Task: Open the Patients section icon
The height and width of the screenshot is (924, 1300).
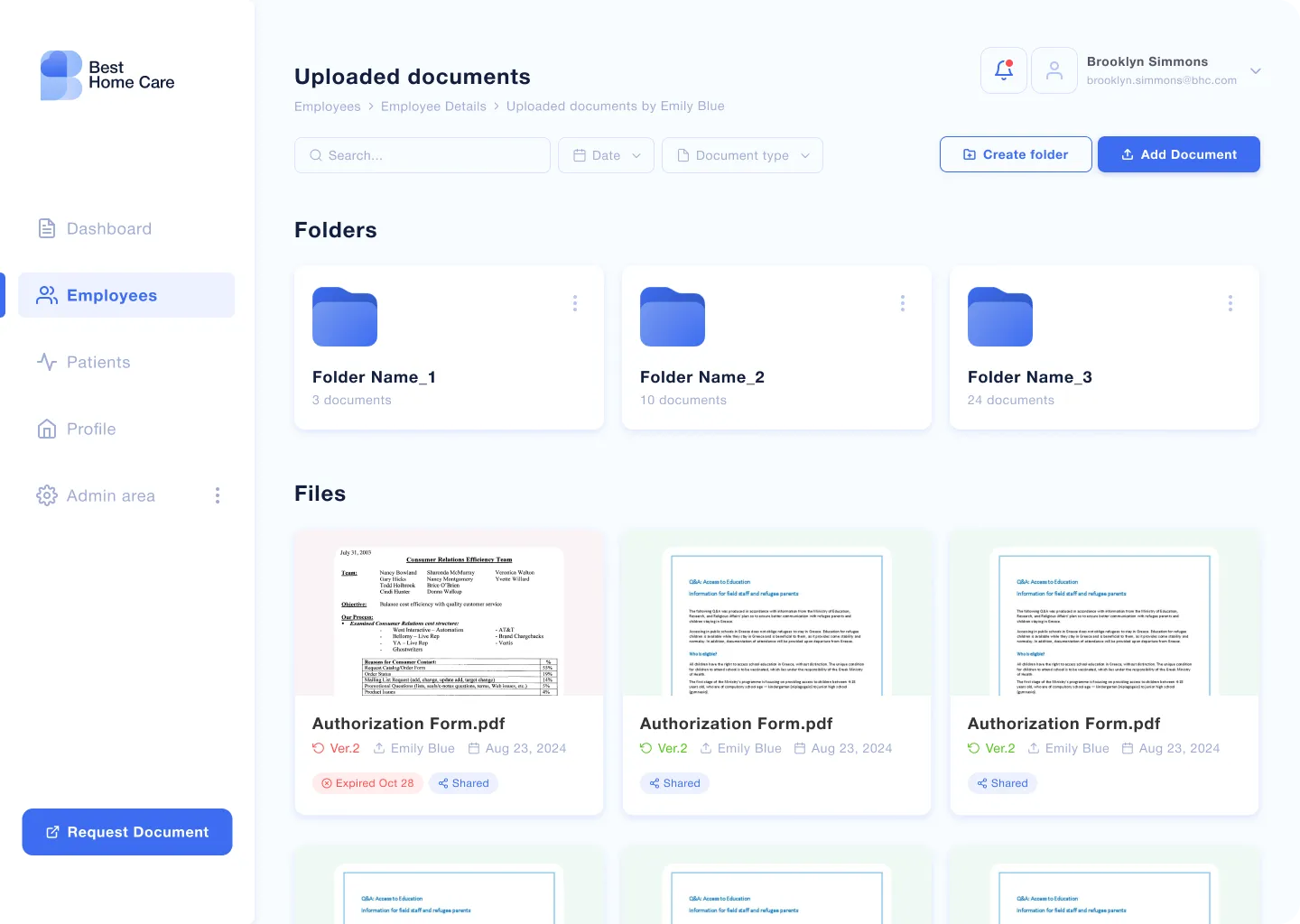Action: tap(47, 362)
